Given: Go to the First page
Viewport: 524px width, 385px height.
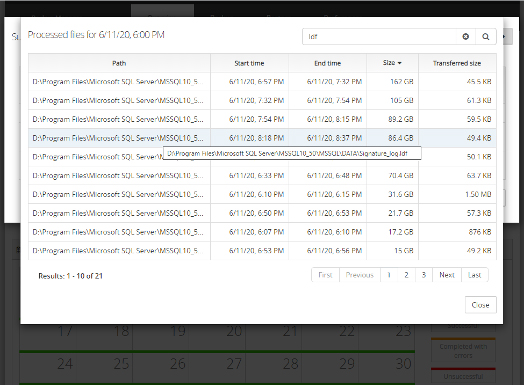Looking at the screenshot, I should click(325, 275).
